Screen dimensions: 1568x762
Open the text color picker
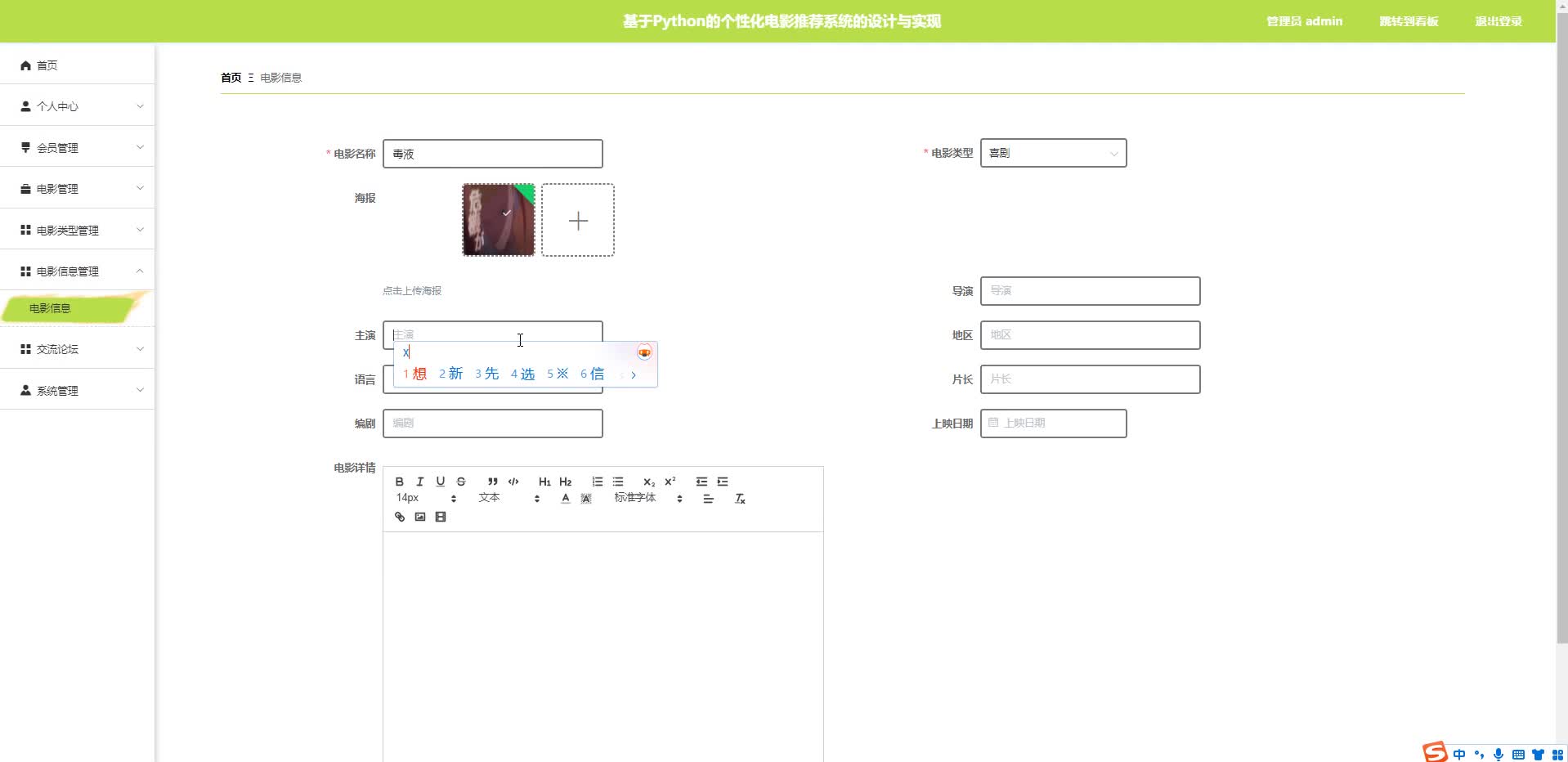tap(566, 499)
